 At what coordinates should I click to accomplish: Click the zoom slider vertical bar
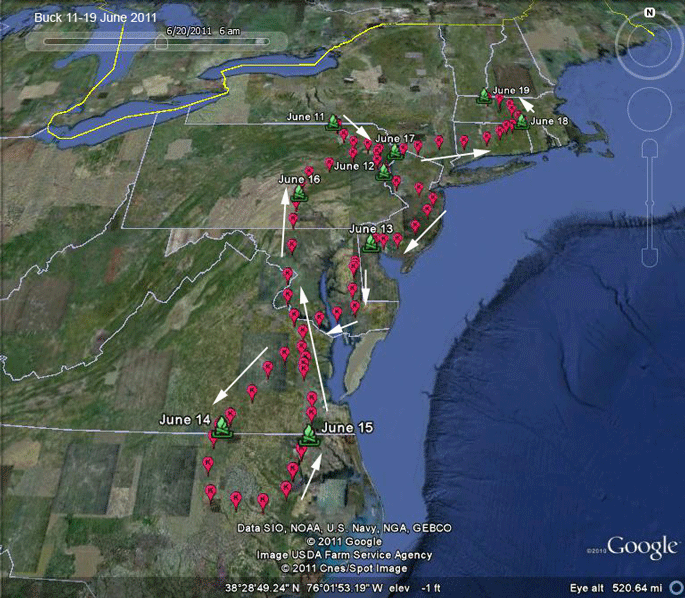coord(650,204)
